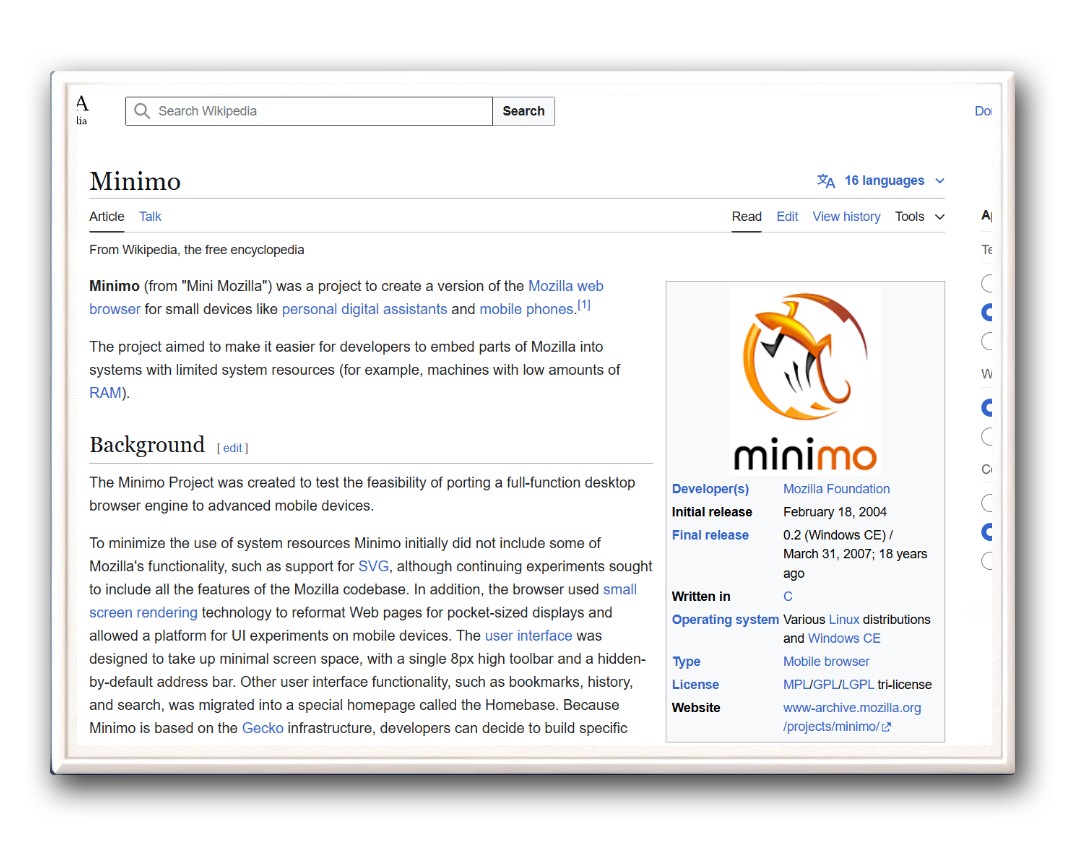Screen dimensions: 1080x860
Task: Click the 'Website' infobox label
Action: (x=696, y=708)
